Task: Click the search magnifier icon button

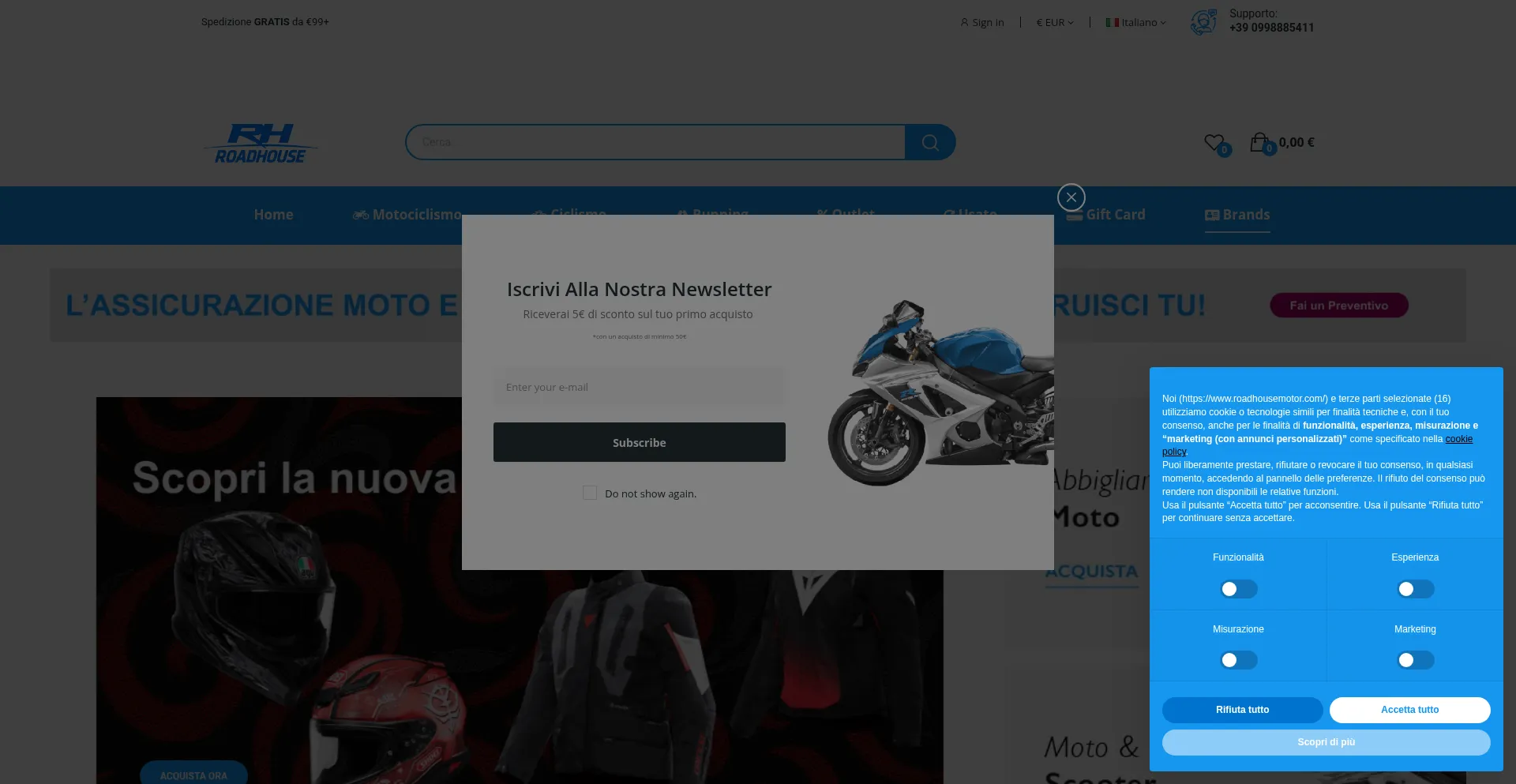Action: click(929, 143)
